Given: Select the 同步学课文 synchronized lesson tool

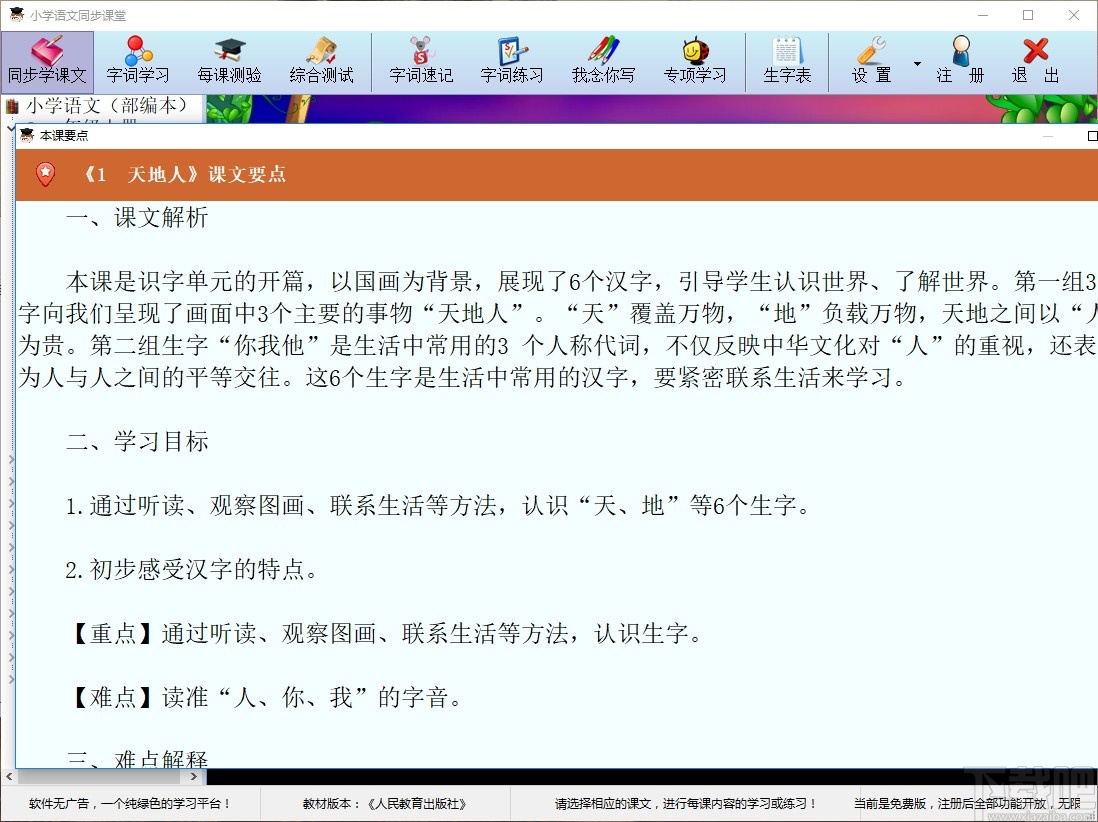Looking at the screenshot, I should tap(47, 60).
